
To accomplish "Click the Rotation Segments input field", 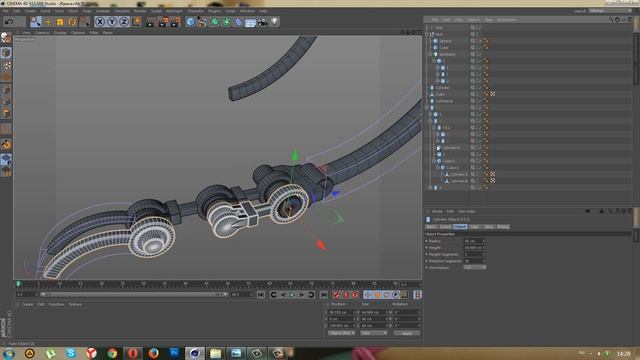I will pos(474,261).
